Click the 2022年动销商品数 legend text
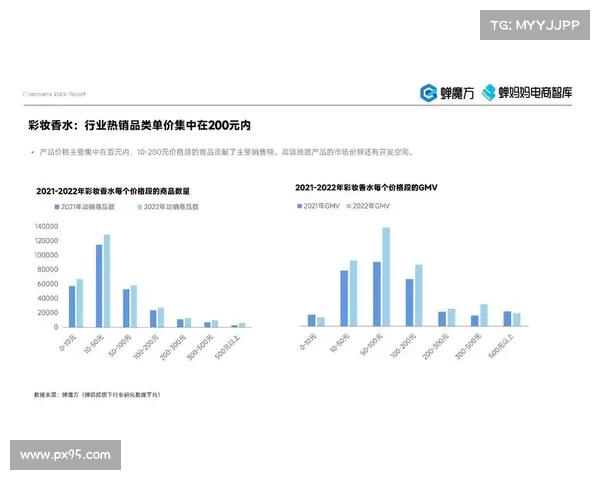Image resolution: width=600 pixels, height=480 pixels. pos(171,207)
